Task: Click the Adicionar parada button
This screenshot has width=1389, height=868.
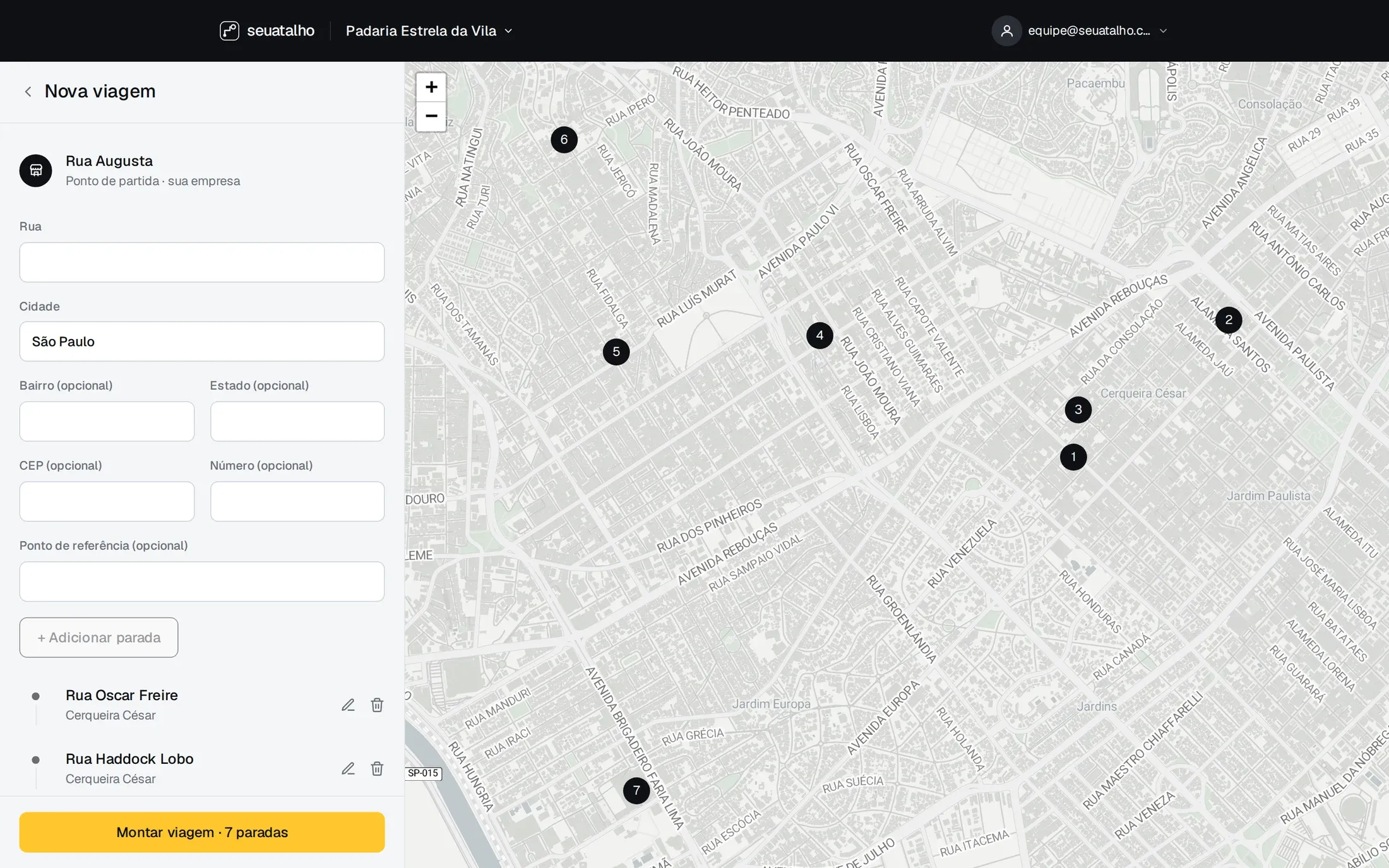Action: (98, 638)
